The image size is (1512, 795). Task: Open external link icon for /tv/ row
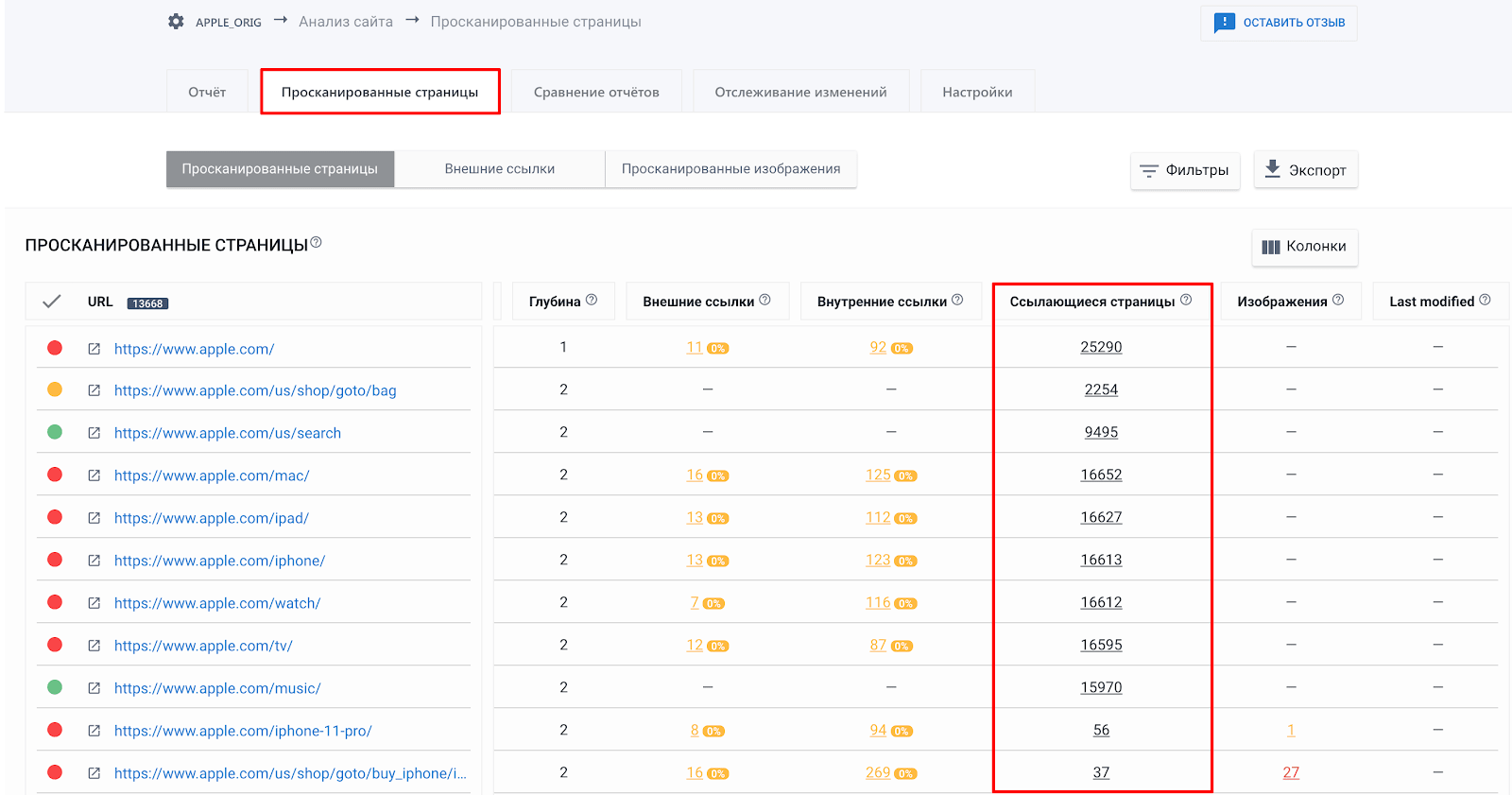(94, 646)
